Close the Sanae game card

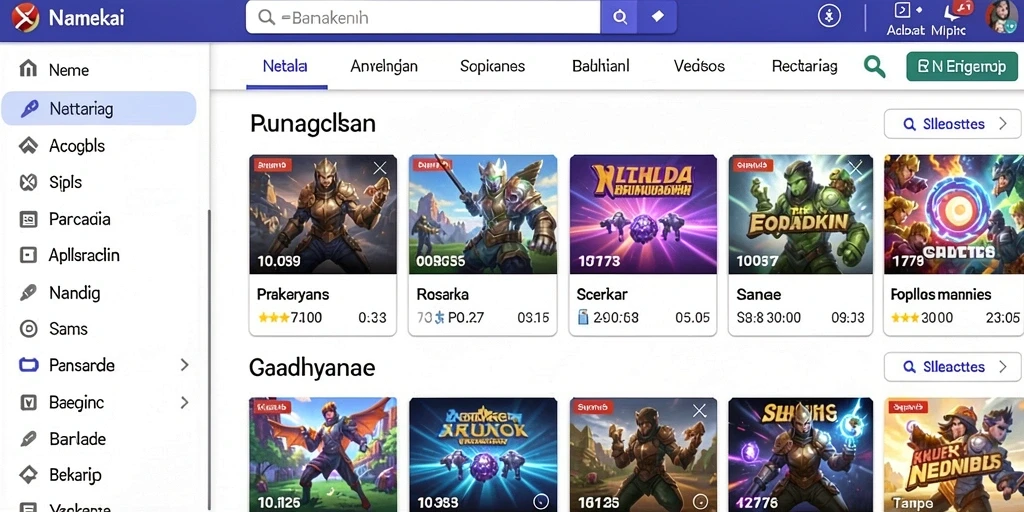click(x=856, y=168)
